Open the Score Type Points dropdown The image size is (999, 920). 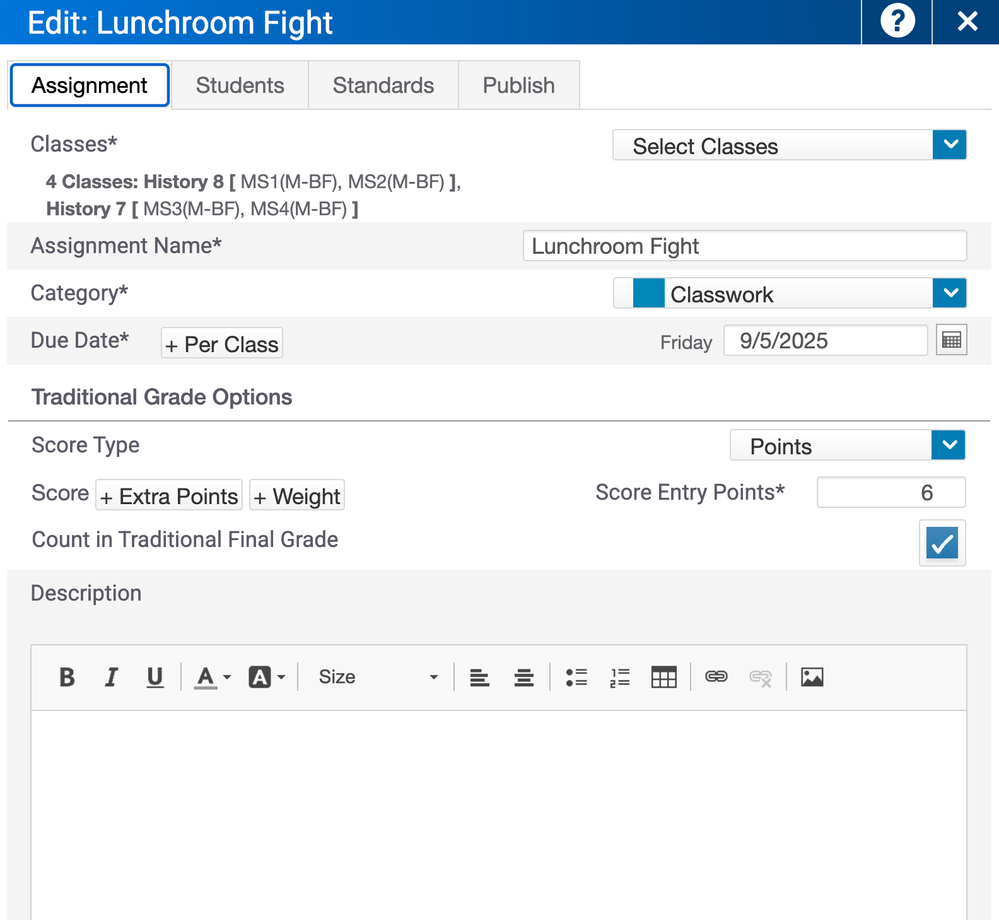(847, 446)
